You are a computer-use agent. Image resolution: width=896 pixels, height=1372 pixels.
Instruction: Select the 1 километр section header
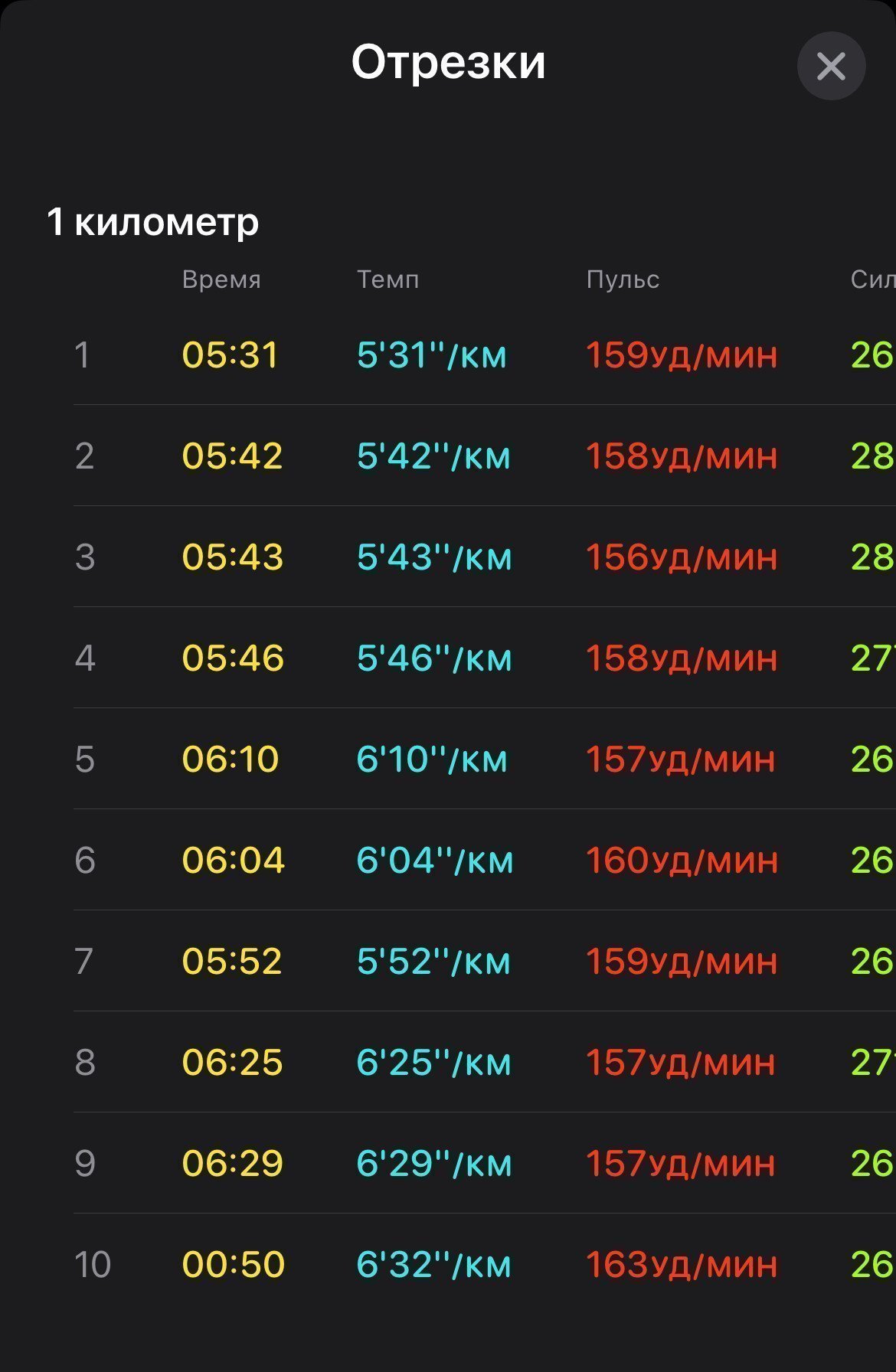[x=152, y=222]
